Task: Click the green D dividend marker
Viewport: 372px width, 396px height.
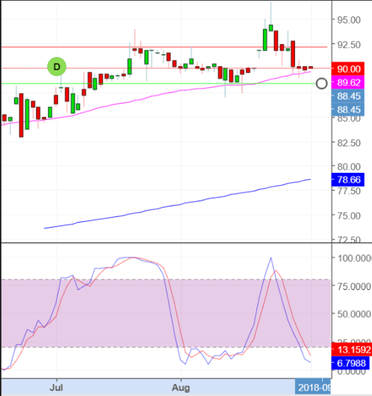Action: coord(57,67)
